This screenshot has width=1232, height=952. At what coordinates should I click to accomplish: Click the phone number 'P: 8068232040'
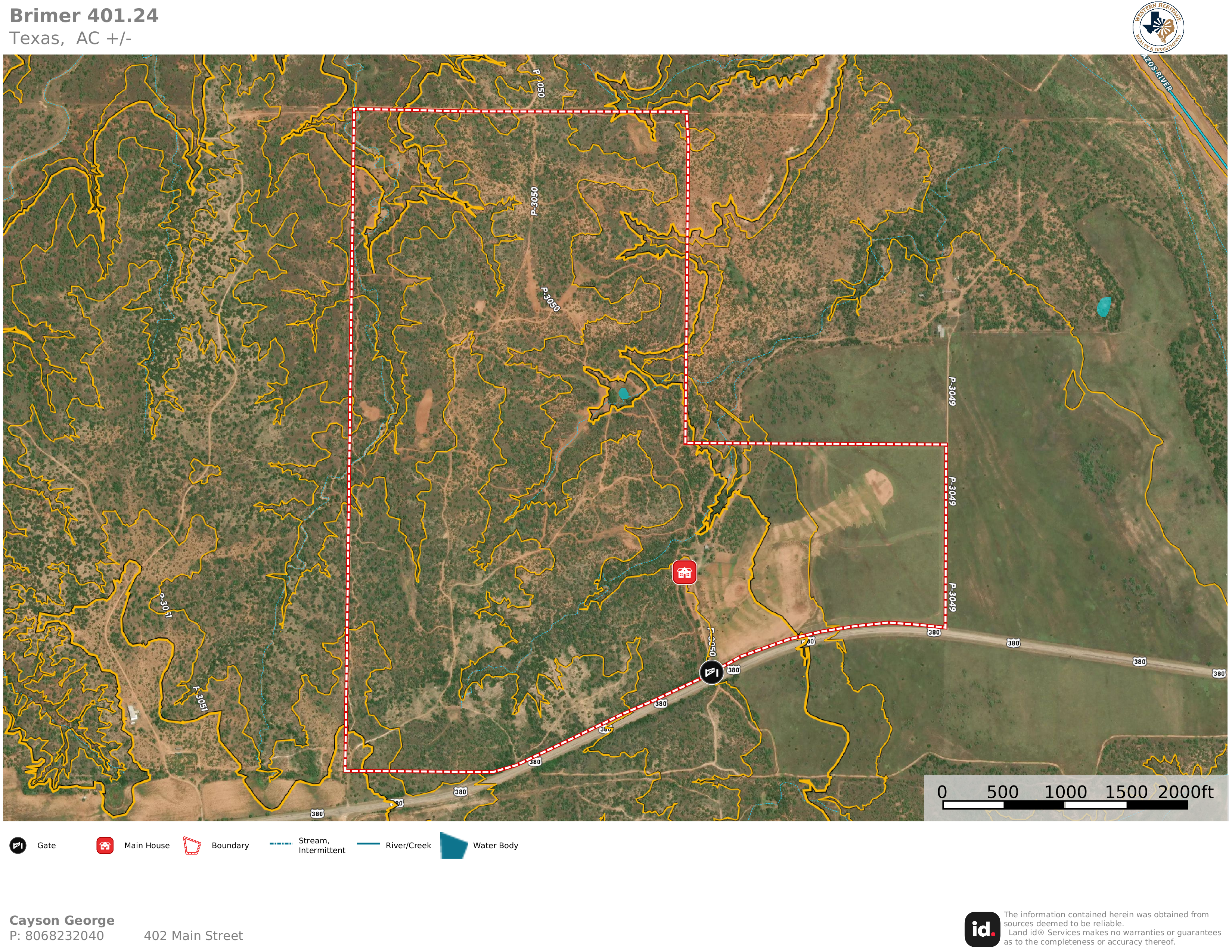click(56, 936)
